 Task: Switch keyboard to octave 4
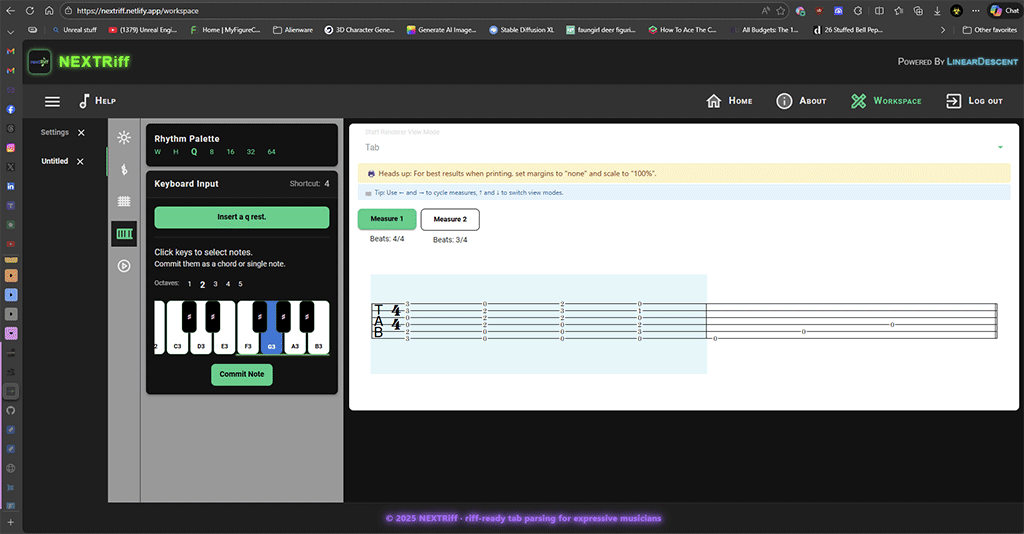click(x=227, y=284)
